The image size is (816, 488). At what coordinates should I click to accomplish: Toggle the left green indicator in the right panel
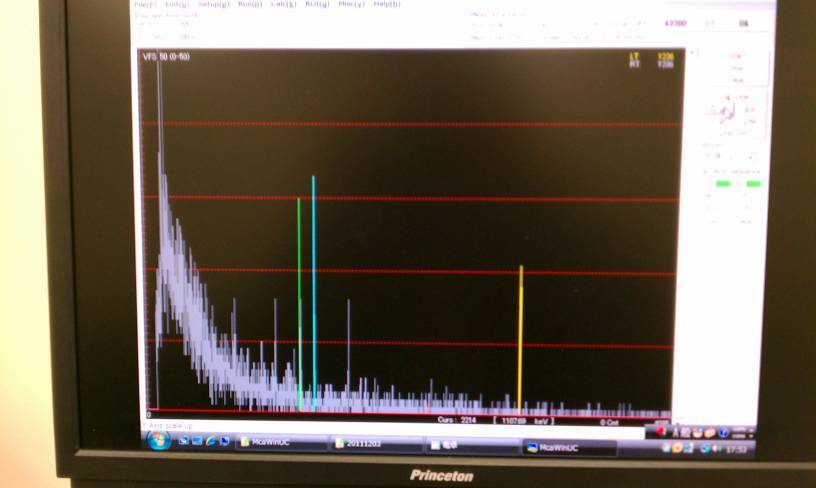pos(722,183)
